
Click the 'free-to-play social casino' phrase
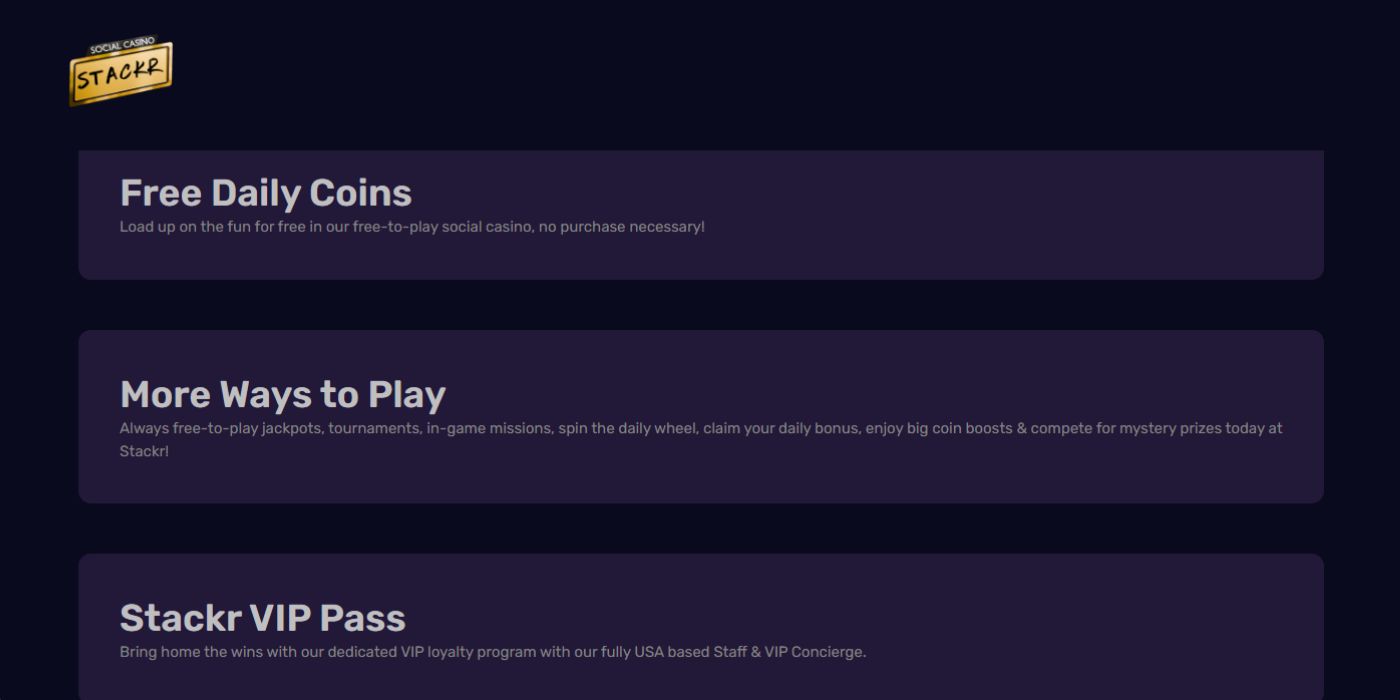coord(442,227)
